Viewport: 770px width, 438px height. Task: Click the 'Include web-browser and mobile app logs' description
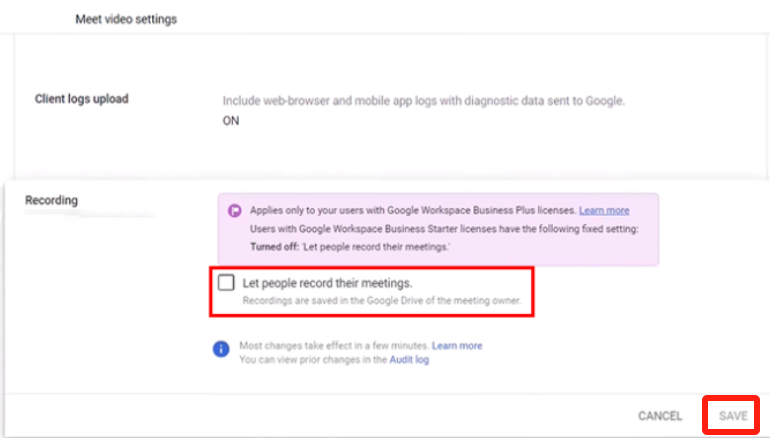coord(424,101)
